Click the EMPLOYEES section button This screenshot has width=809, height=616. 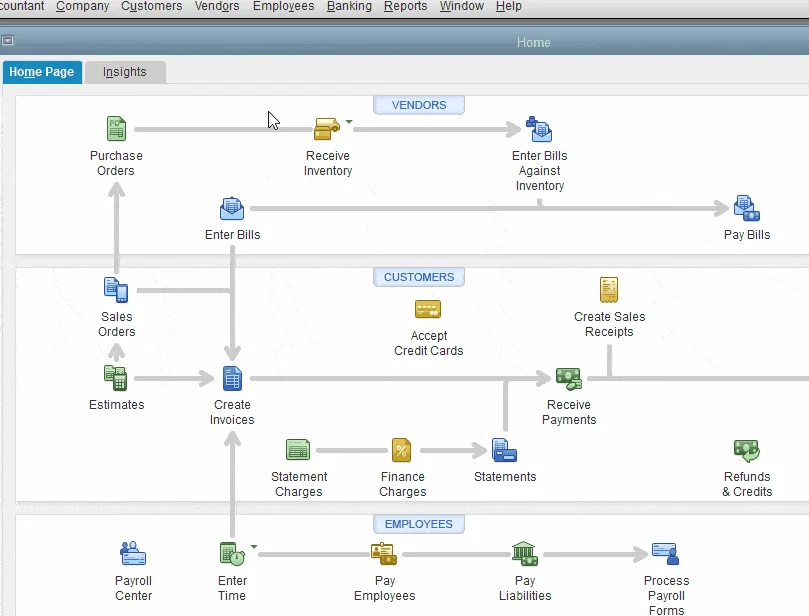(x=419, y=524)
